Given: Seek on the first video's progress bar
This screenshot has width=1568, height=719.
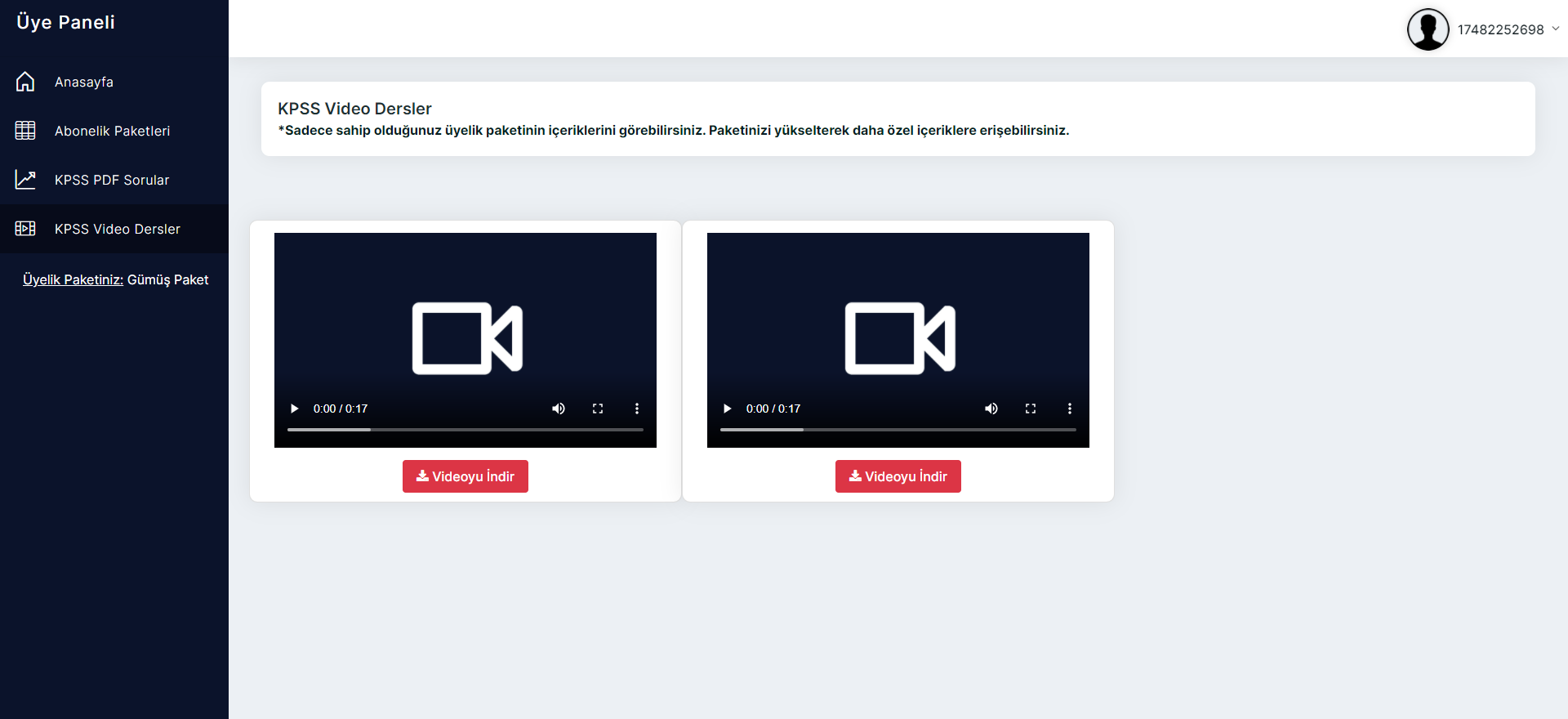Looking at the screenshot, I should 465,429.
